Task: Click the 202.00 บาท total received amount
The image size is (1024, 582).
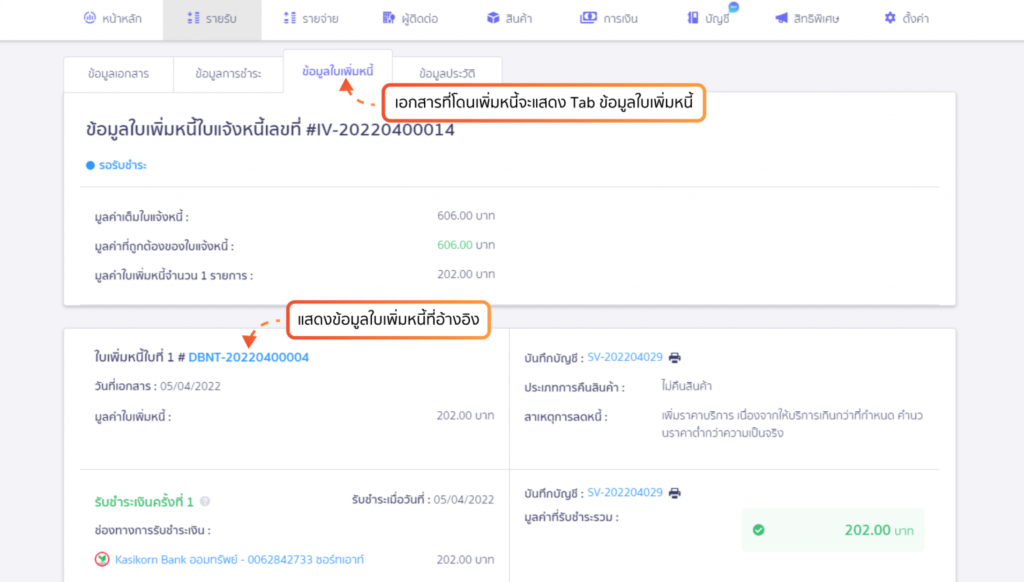Action: click(879, 530)
